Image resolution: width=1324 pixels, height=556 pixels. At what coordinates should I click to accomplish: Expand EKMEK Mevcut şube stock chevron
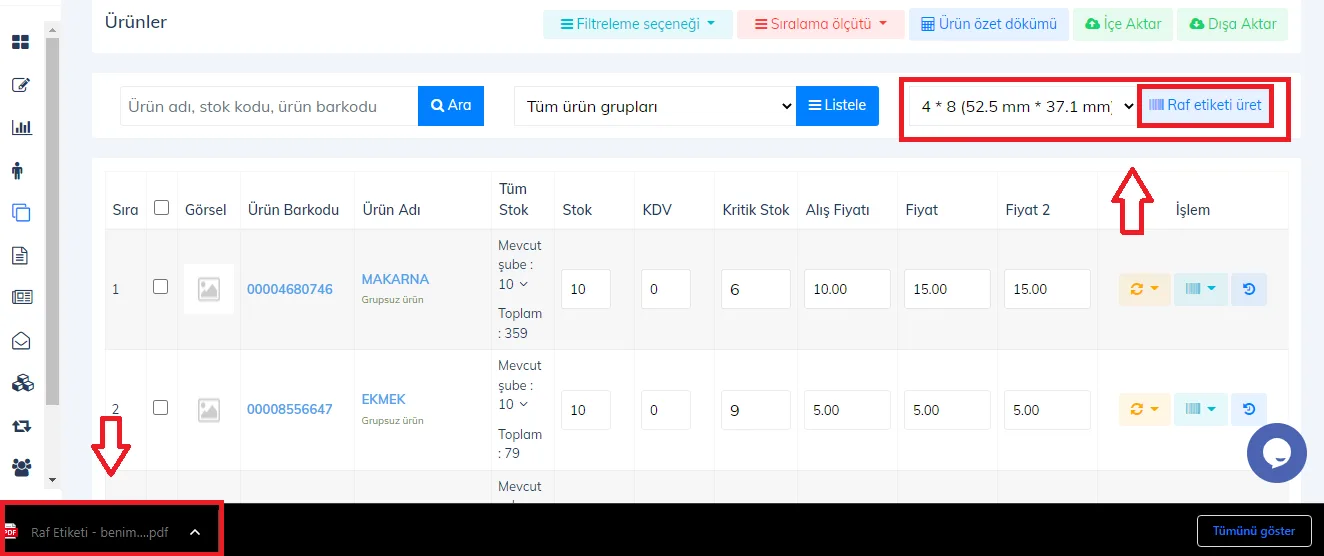point(524,405)
